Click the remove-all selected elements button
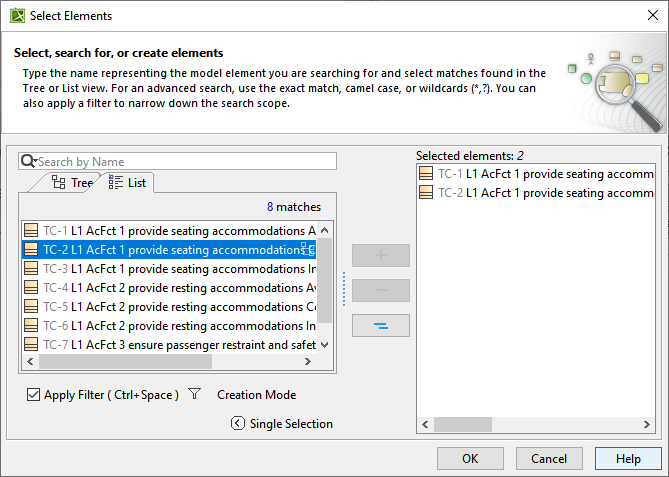Screen dimensions: 669x477 click(x=380, y=325)
